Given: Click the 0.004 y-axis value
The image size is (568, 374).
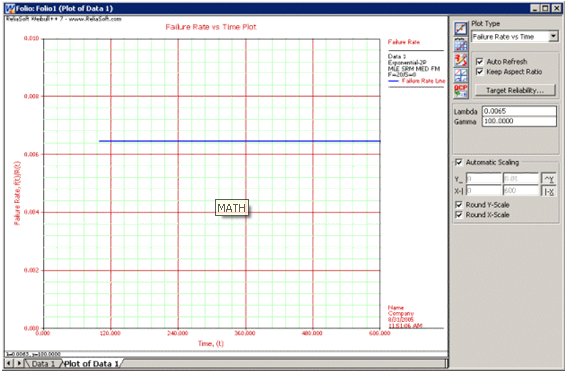Looking at the screenshot, I should point(32,212).
